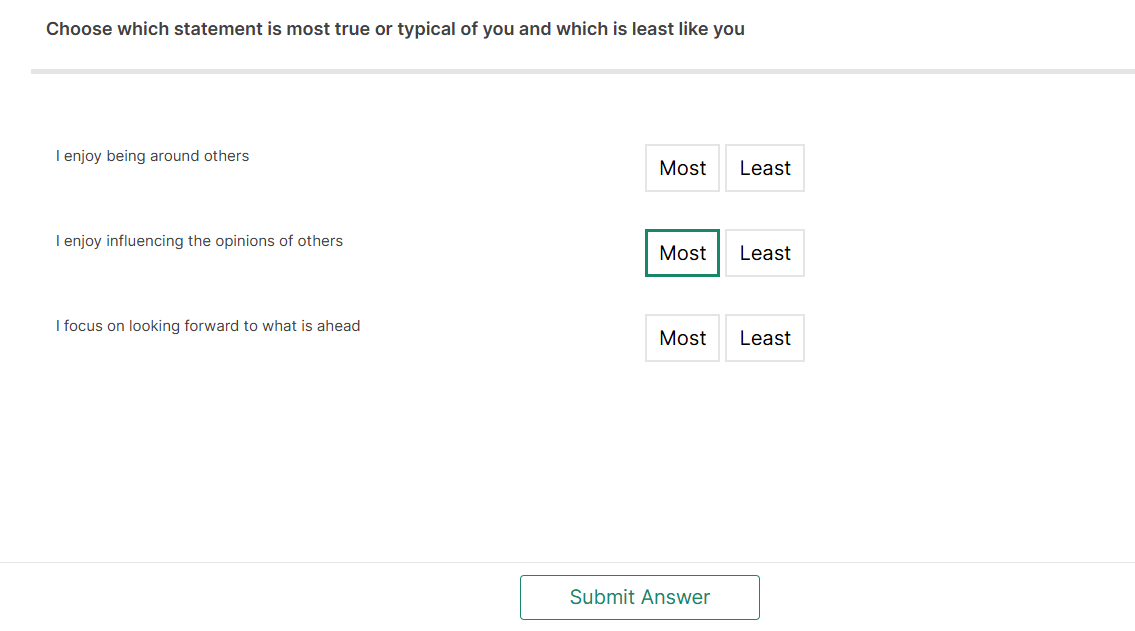1135x631 pixels.
Task: Set the last statement as least like you
Action: click(765, 338)
